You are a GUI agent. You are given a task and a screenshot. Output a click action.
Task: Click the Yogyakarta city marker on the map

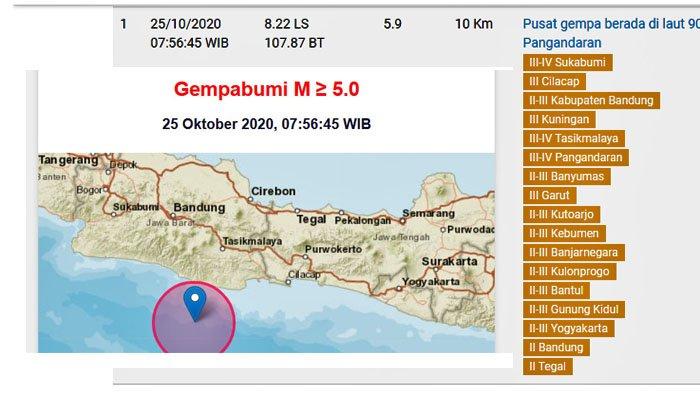click(x=399, y=288)
